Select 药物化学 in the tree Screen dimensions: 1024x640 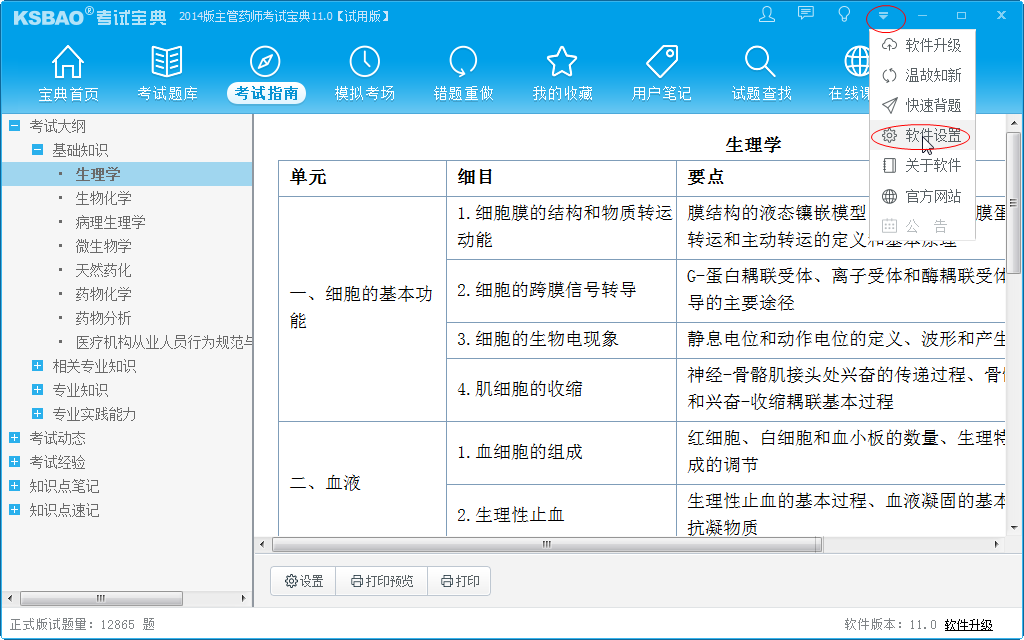[103, 294]
